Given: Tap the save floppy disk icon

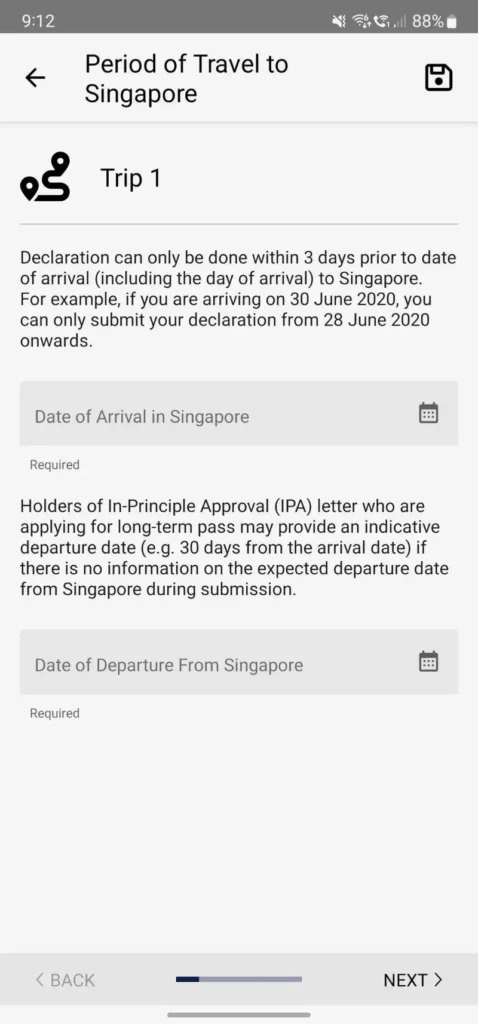Looking at the screenshot, I should [x=439, y=78].
